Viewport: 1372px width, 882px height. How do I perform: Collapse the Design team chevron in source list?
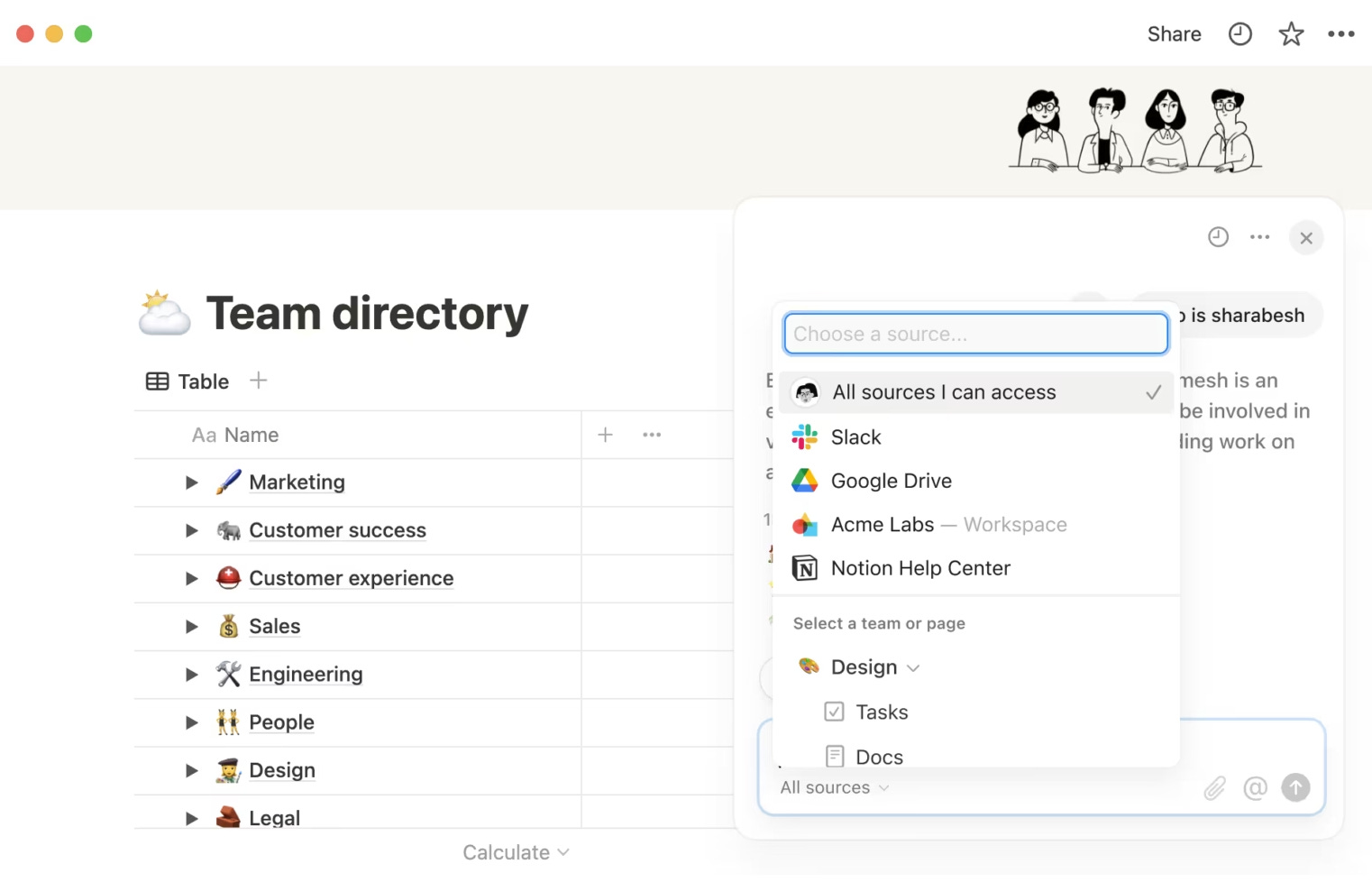913,668
